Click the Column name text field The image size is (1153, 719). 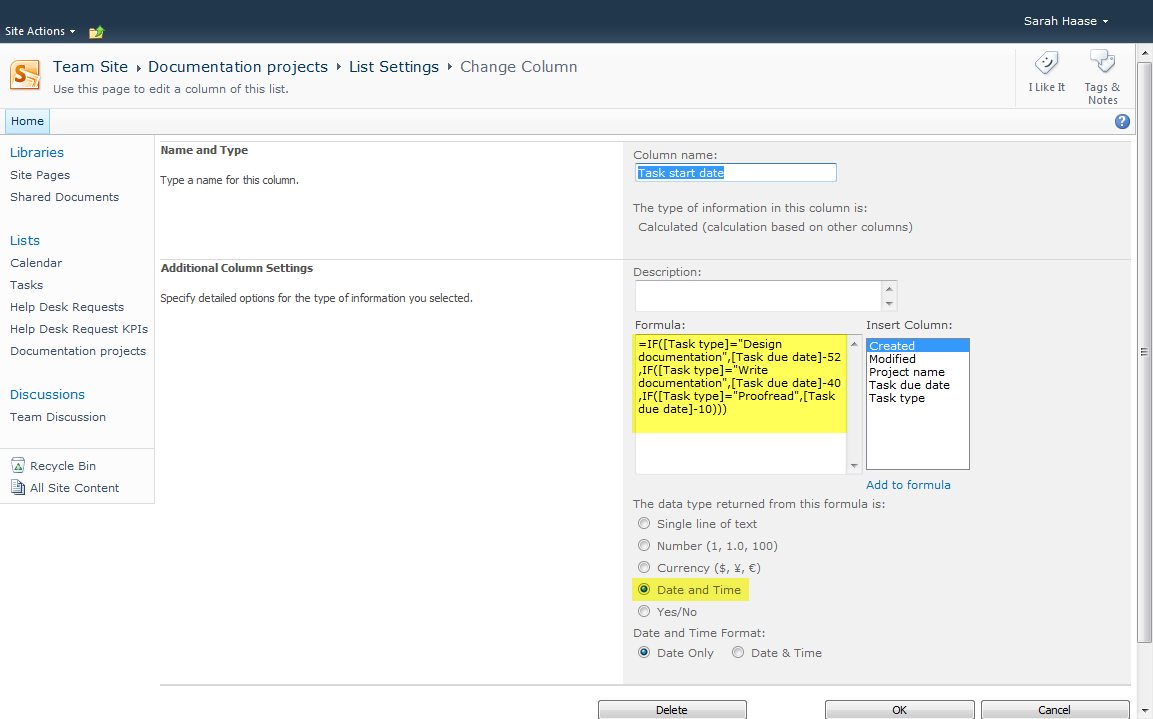735,173
